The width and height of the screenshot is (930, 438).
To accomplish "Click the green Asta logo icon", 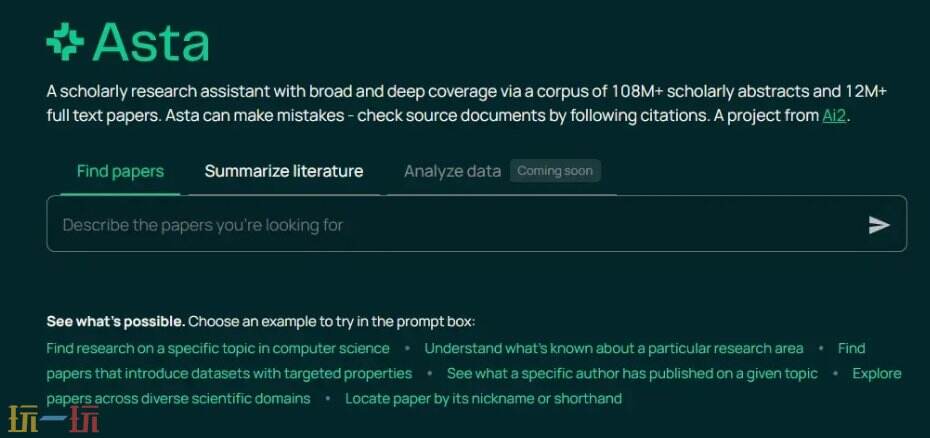I will click(65, 42).
